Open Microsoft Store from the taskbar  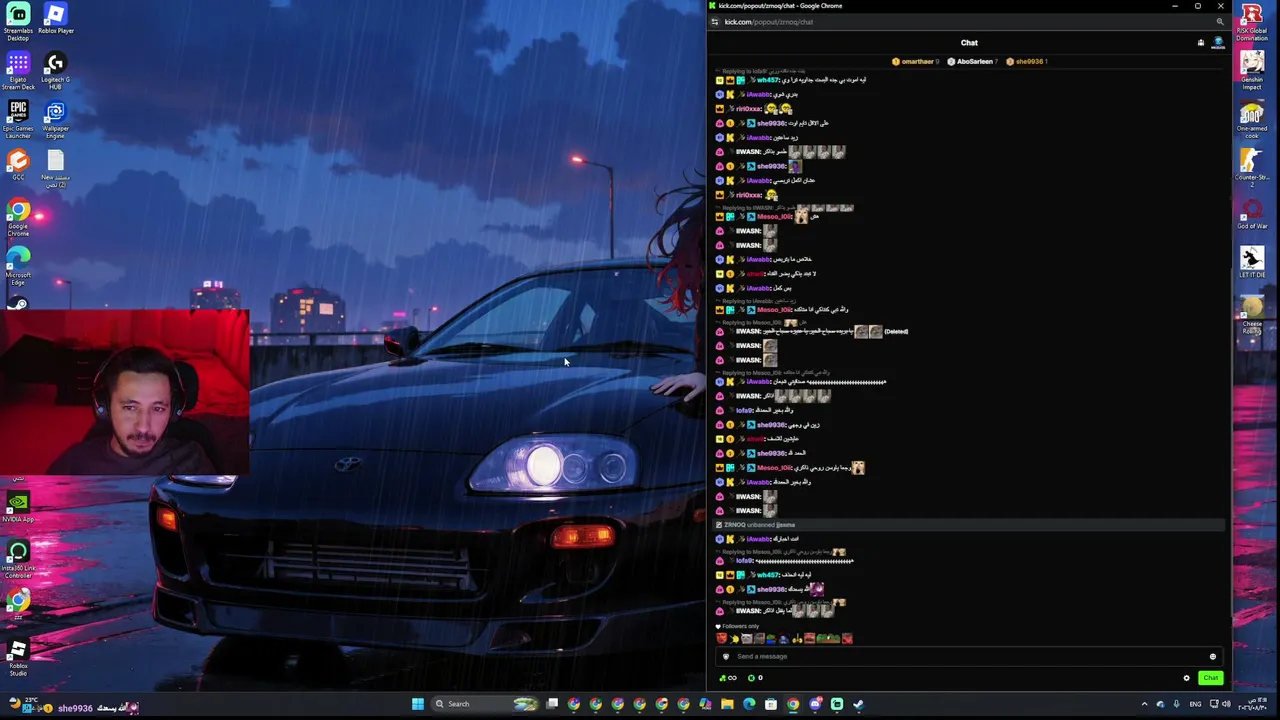(x=771, y=704)
